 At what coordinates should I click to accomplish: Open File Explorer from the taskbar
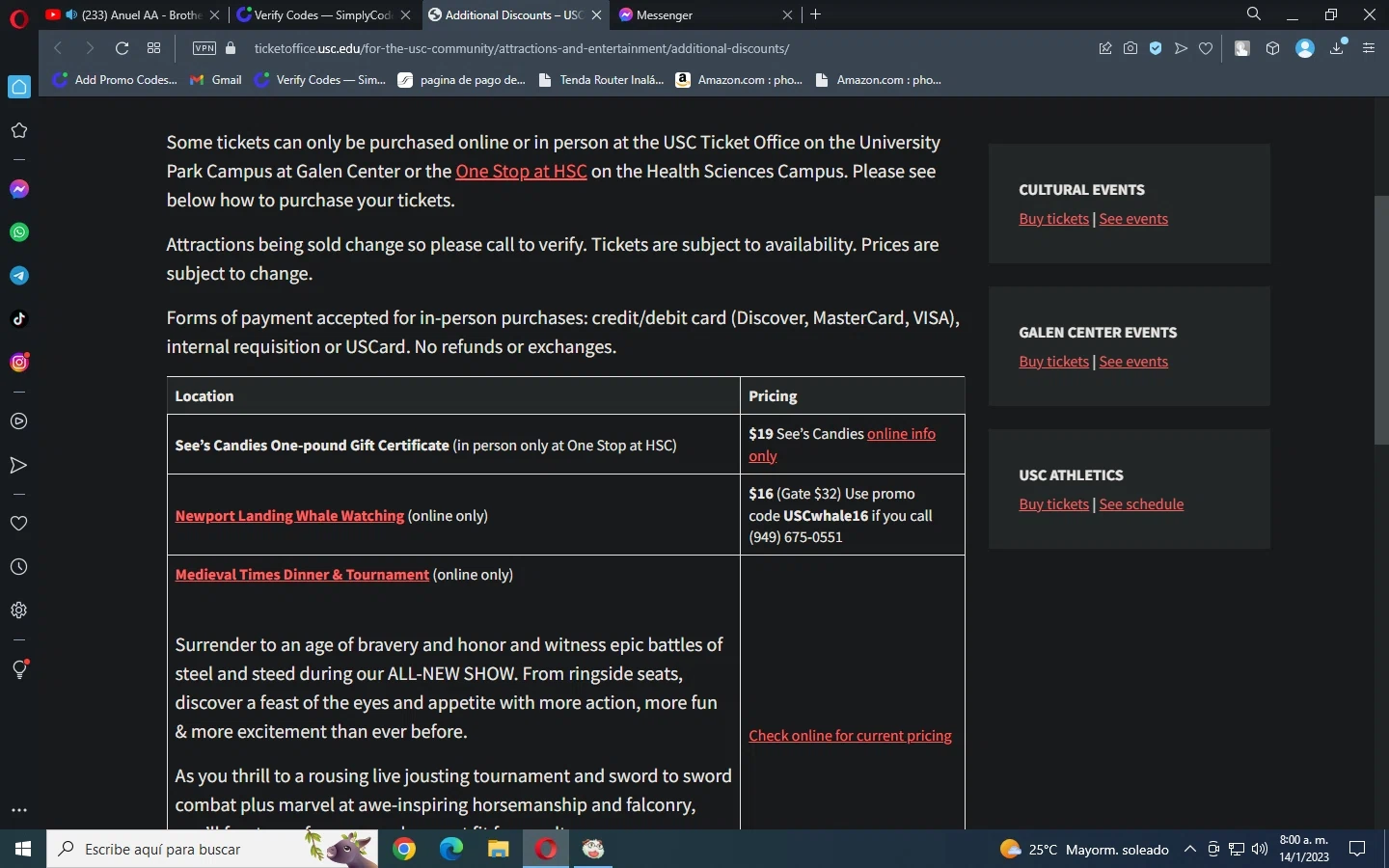coord(498,849)
